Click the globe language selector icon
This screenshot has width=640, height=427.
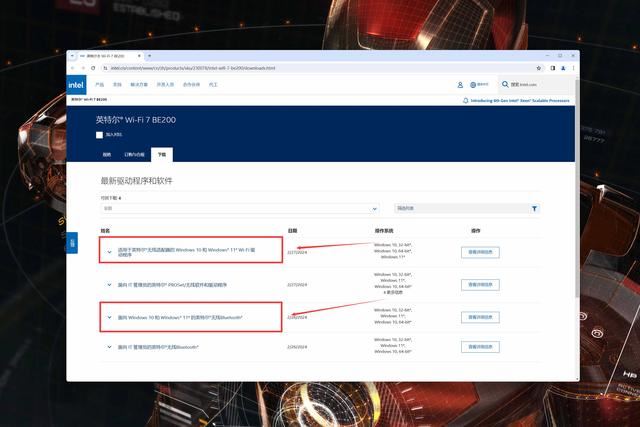(x=474, y=85)
